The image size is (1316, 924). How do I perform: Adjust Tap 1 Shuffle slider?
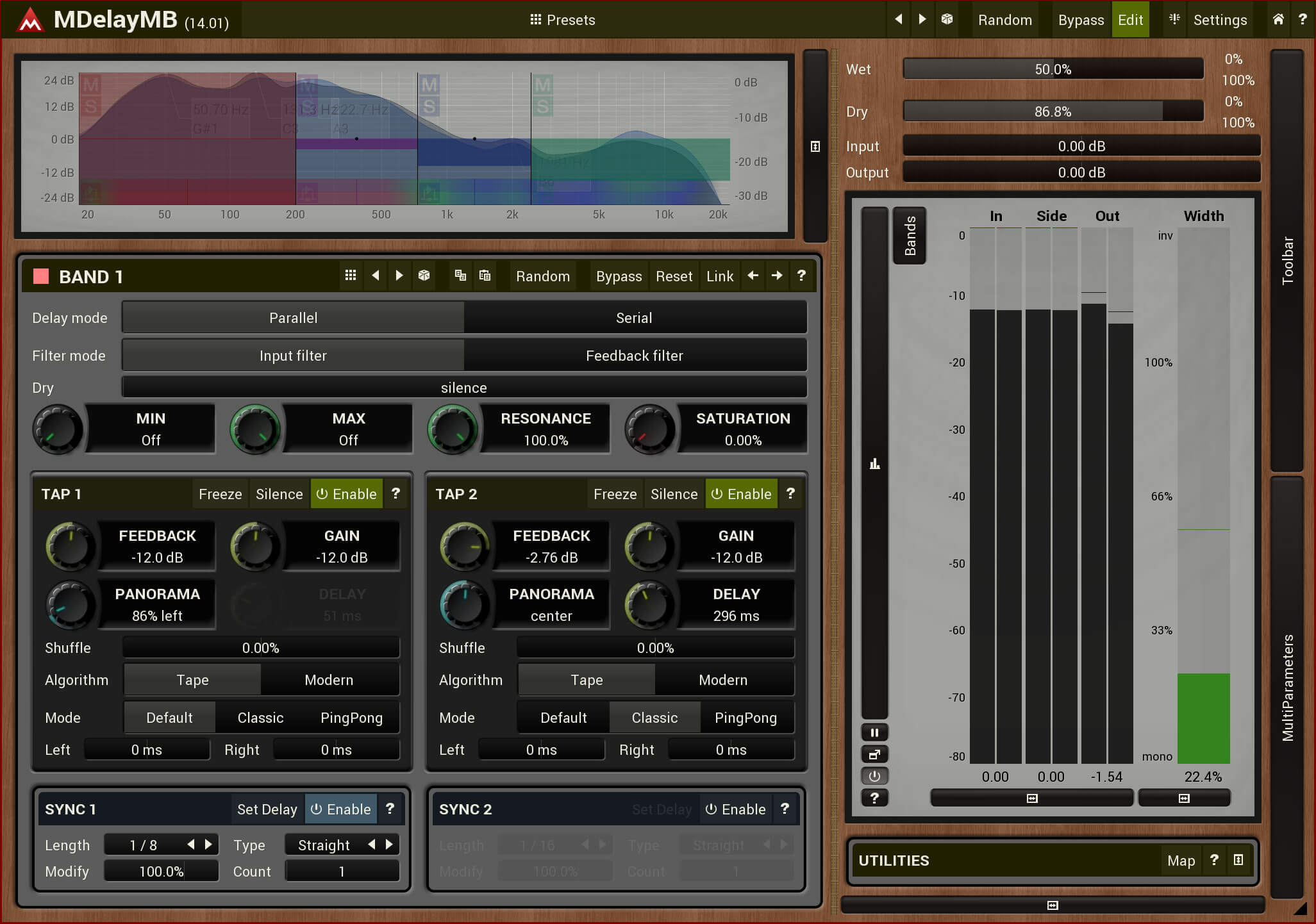click(x=261, y=648)
